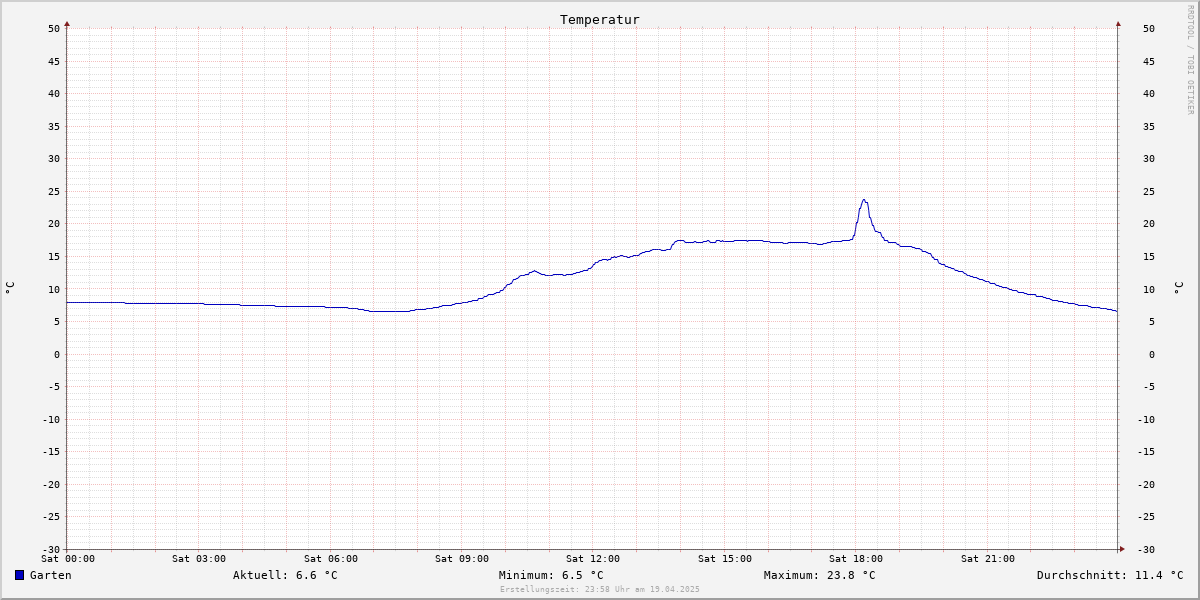1200x600 pixels.
Task: Click the 'Aktuell: 6.6 °C' value
Action: point(285,575)
